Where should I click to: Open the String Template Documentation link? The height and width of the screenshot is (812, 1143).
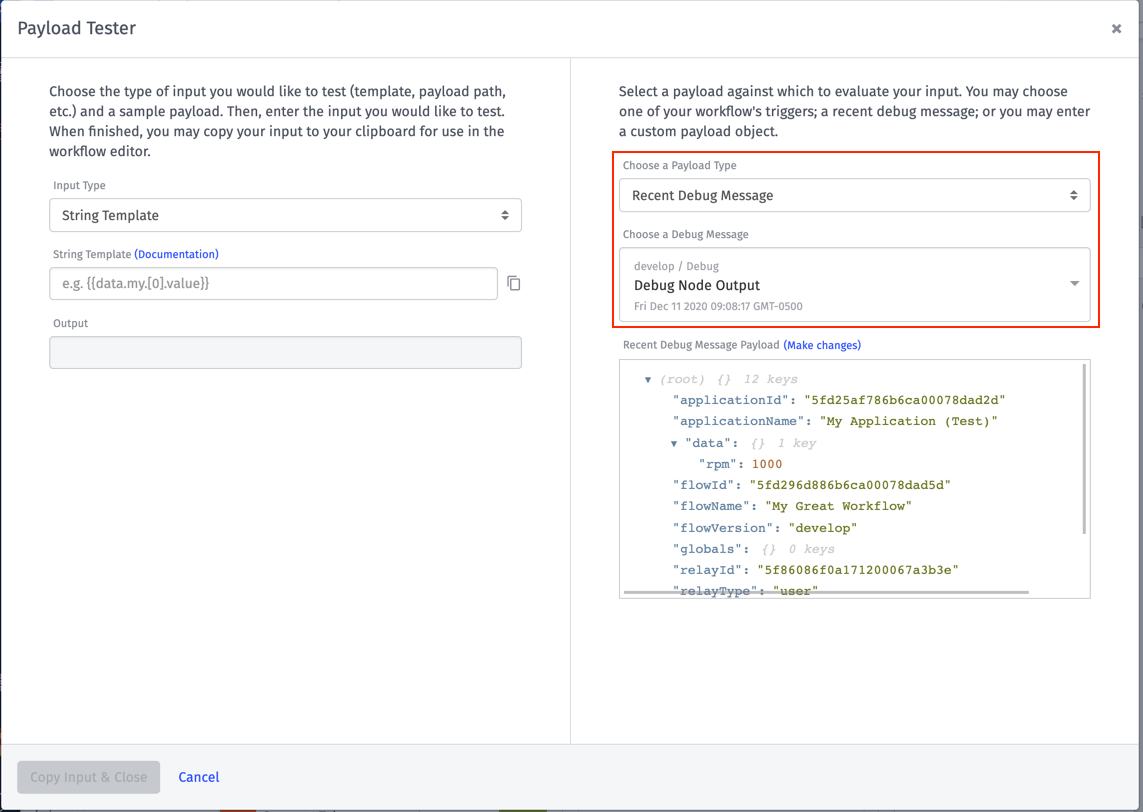[176, 254]
